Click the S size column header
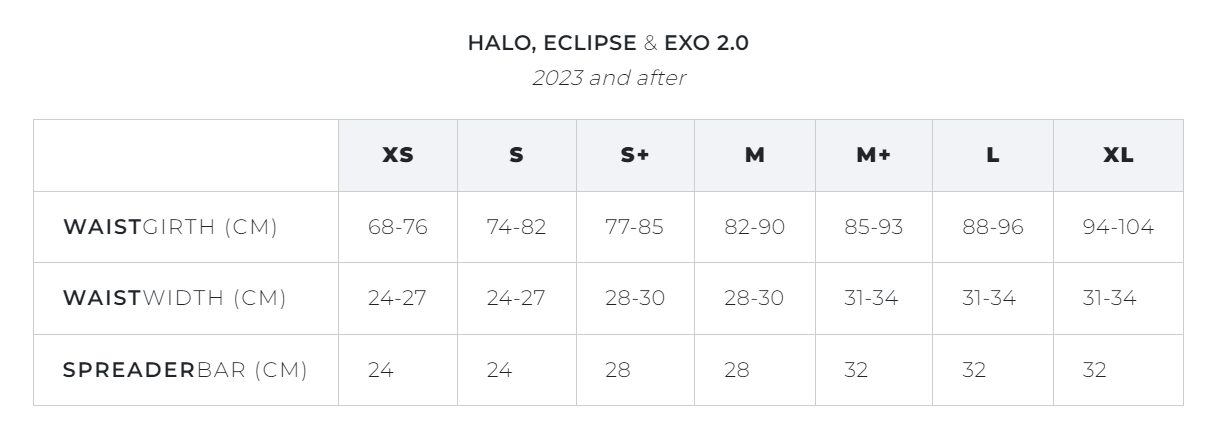The image size is (1228, 433). pos(517,156)
